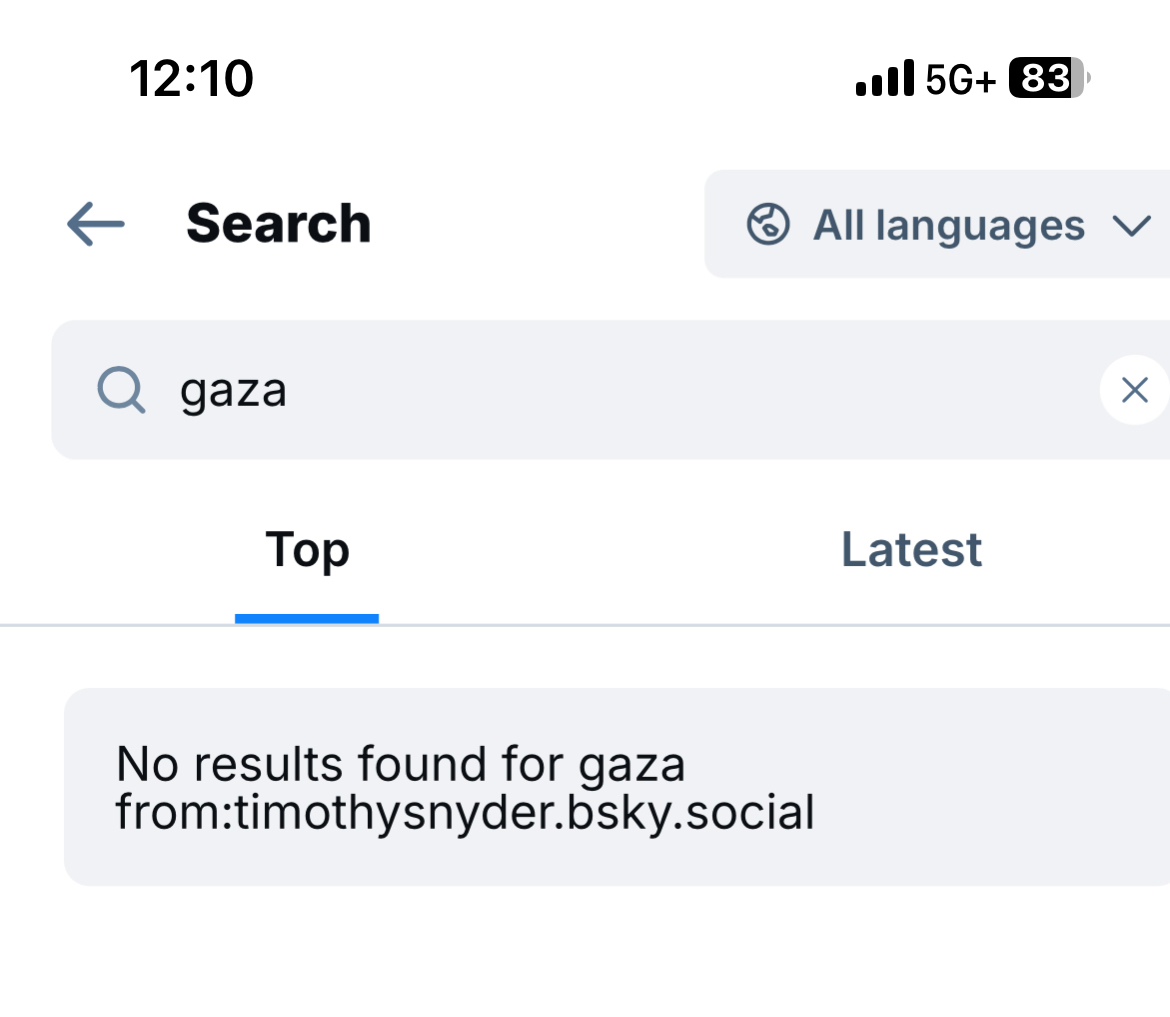
Task: Click the from:timothysnyder.bsky.social text
Action: click(x=465, y=813)
